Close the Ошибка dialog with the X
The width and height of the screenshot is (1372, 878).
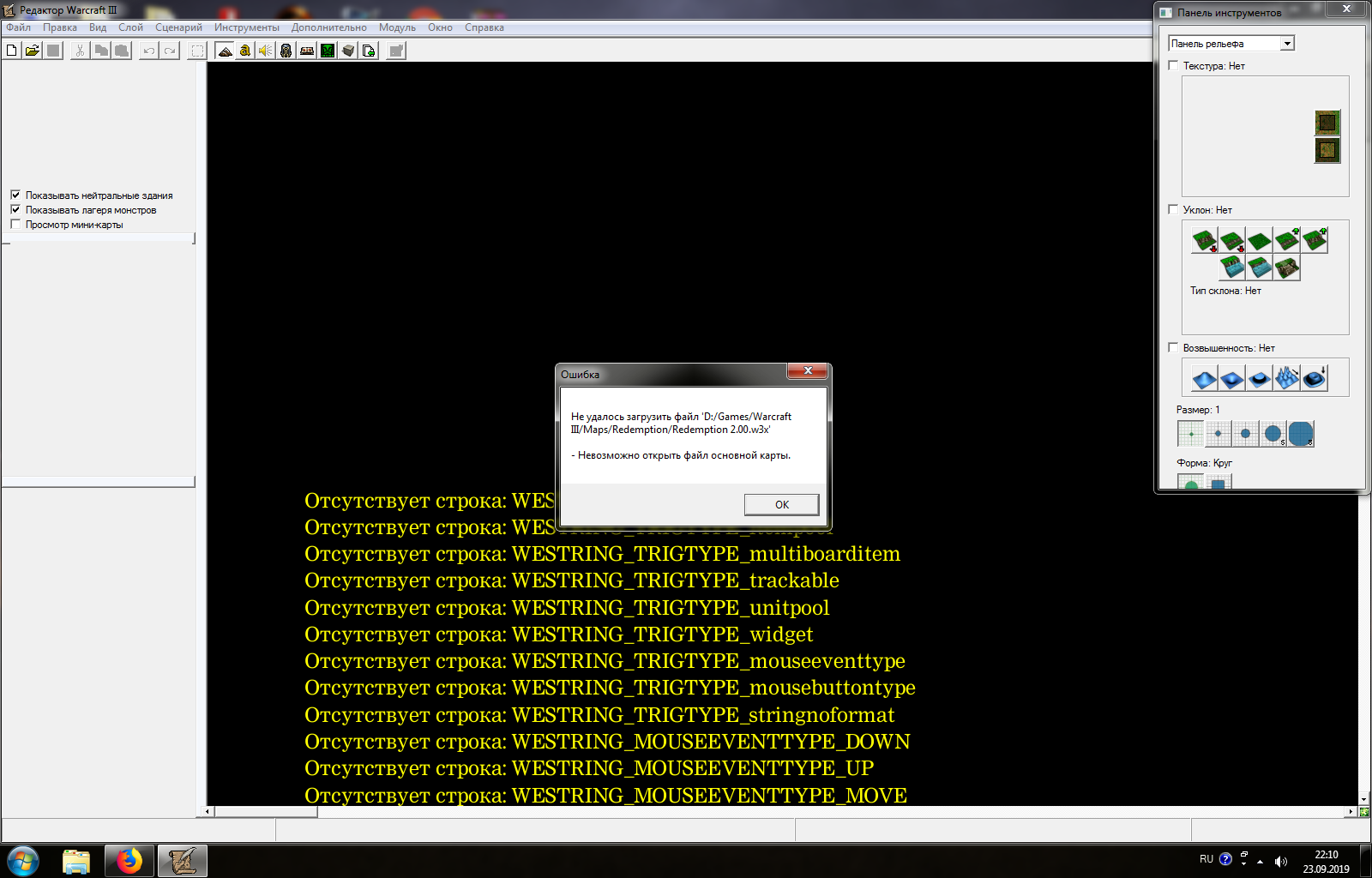tap(808, 370)
